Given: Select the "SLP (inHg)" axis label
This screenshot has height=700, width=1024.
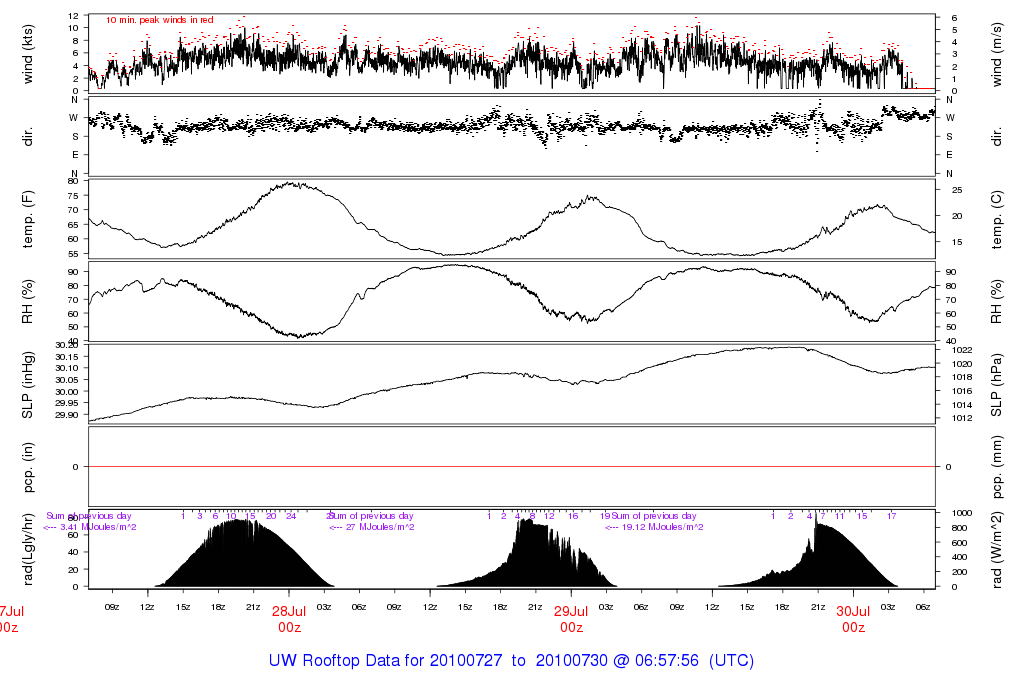Looking at the screenshot, I should [x=27, y=385].
